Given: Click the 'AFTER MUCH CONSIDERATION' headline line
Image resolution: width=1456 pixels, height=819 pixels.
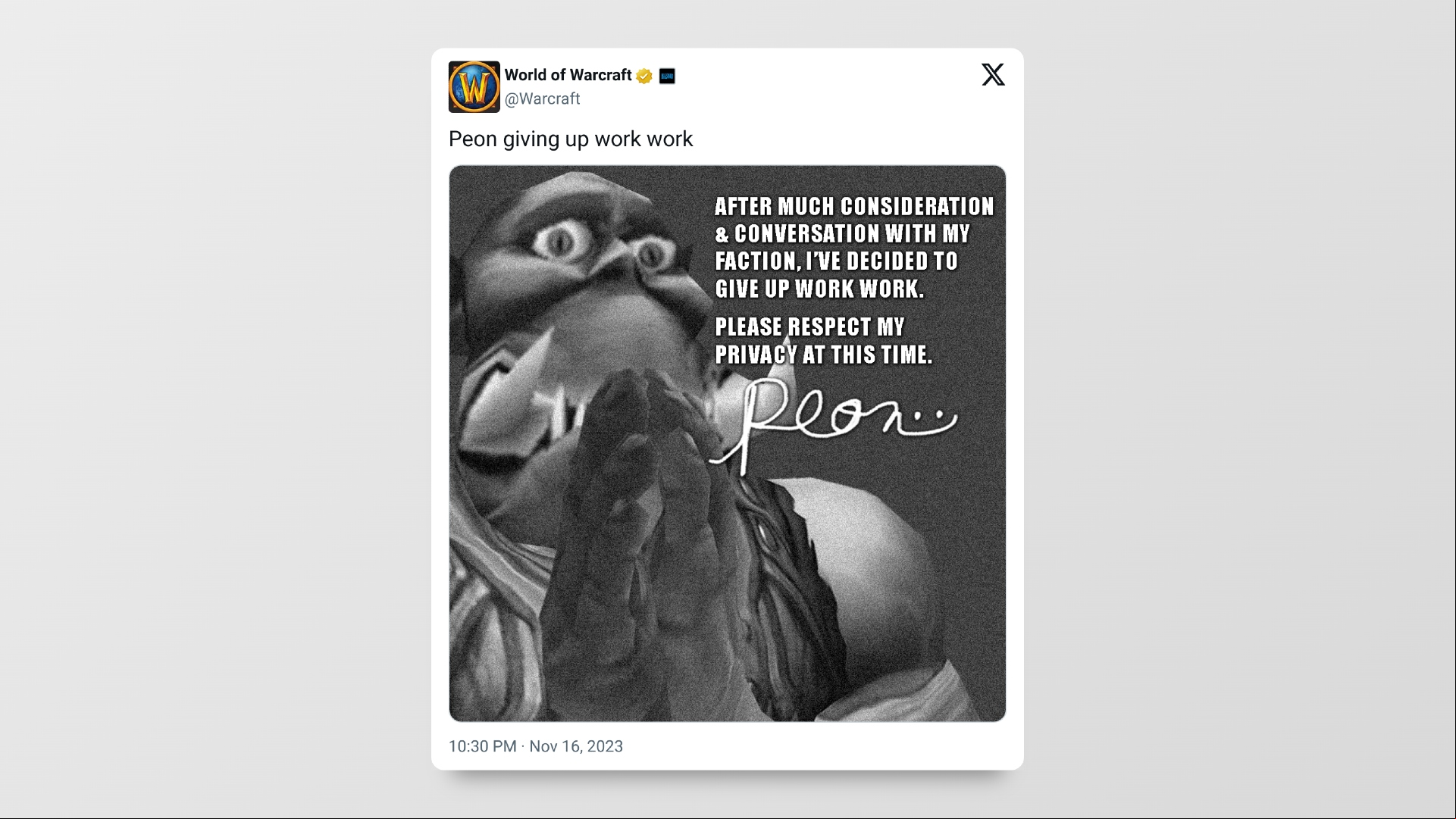Looking at the screenshot, I should pyautogui.click(x=854, y=207).
